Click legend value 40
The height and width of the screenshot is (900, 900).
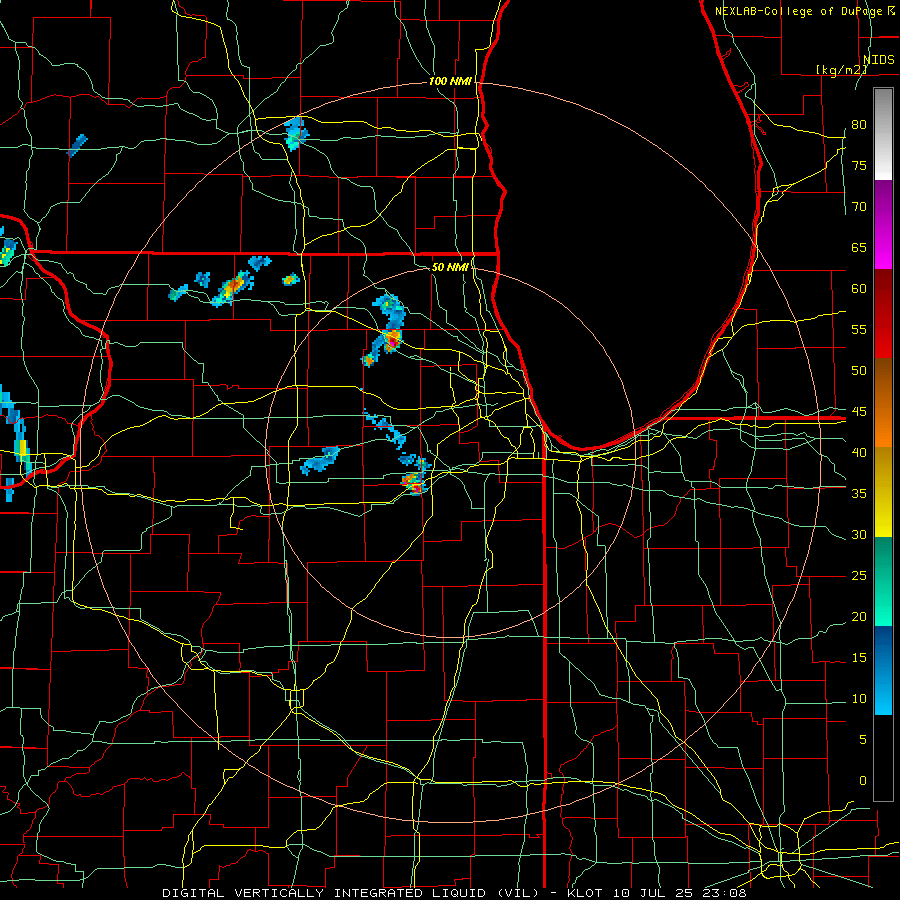(x=859, y=453)
